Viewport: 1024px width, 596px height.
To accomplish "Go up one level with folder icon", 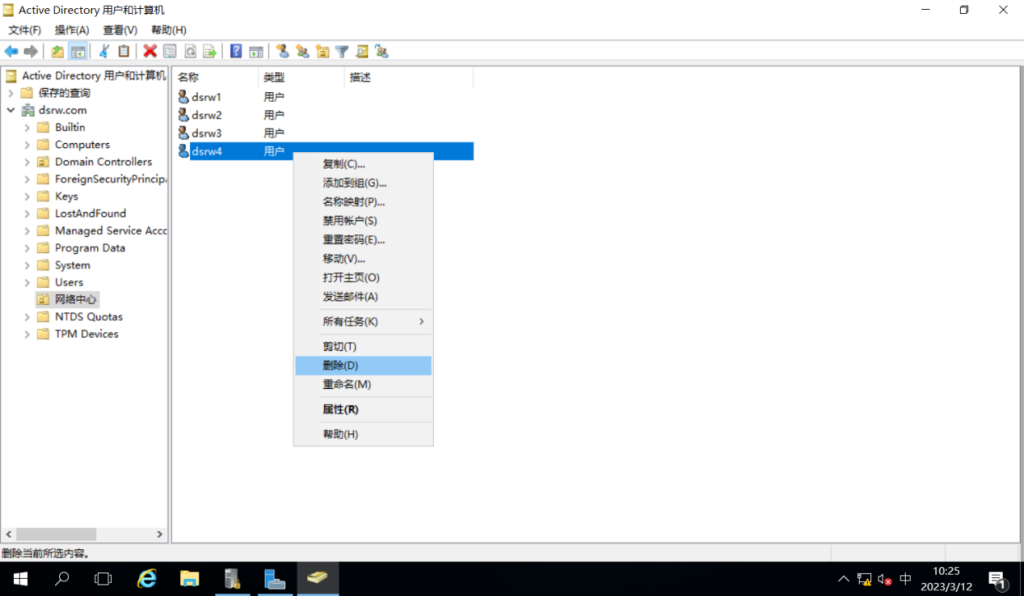I will coord(57,51).
